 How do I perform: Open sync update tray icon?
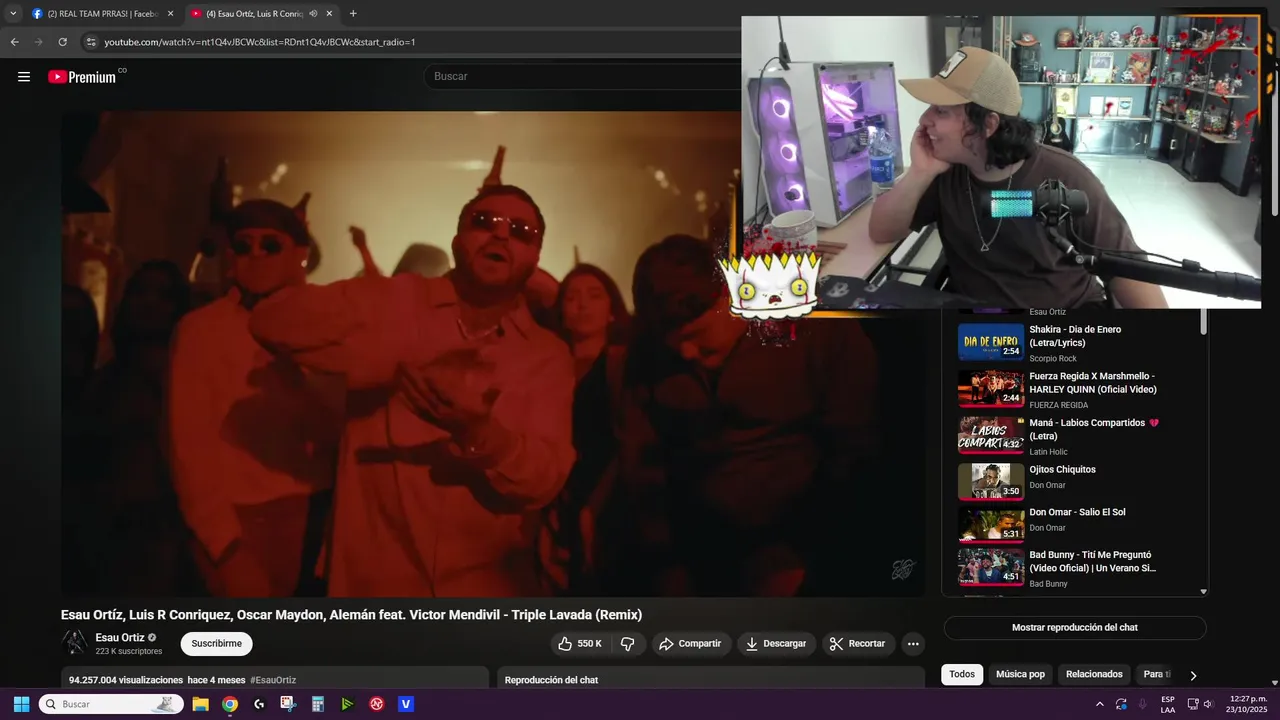[x=1121, y=704]
